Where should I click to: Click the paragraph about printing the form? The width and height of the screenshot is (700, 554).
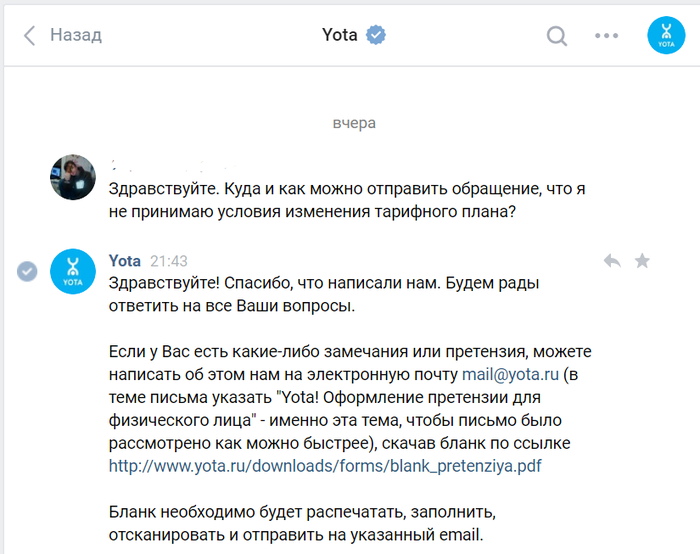[300, 523]
